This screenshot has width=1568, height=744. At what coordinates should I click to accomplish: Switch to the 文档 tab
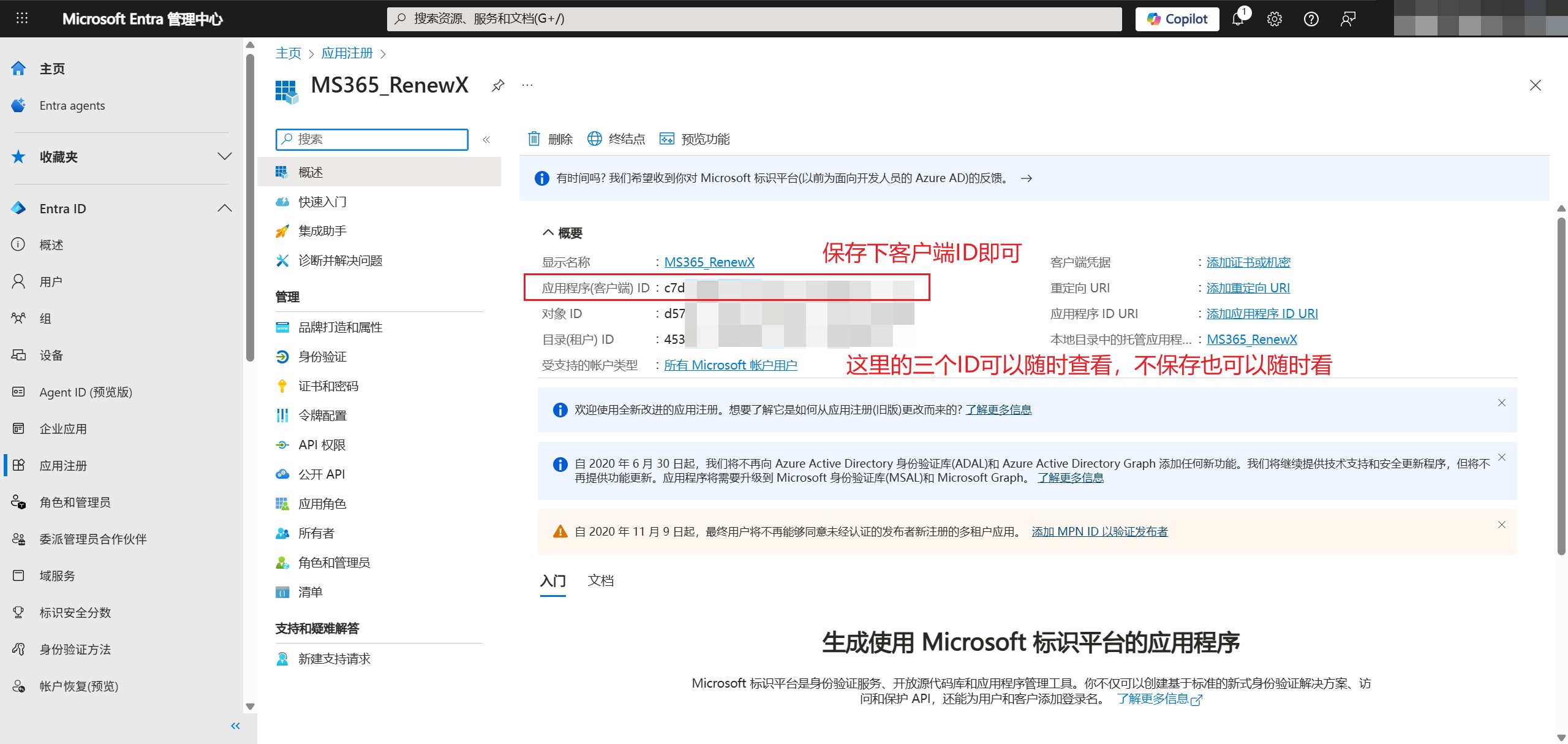tap(601, 580)
